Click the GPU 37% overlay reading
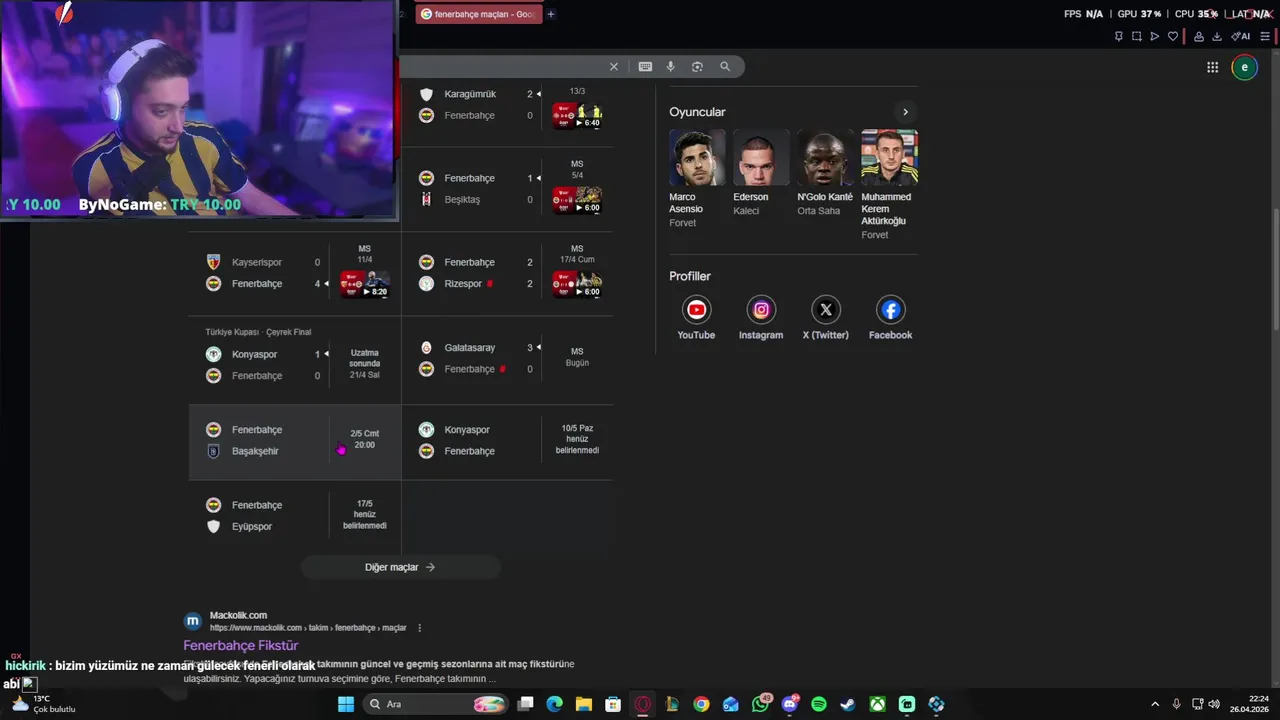Image resolution: width=1280 pixels, height=720 pixels. 1139,14
